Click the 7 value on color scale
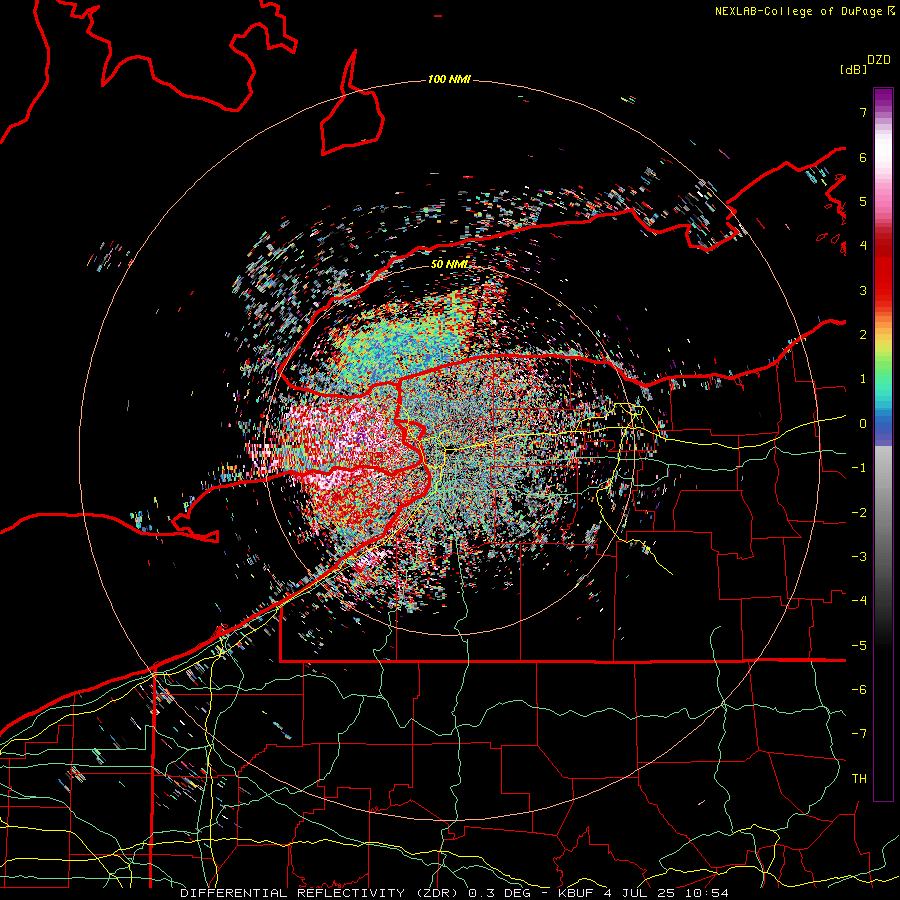 [863, 112]
